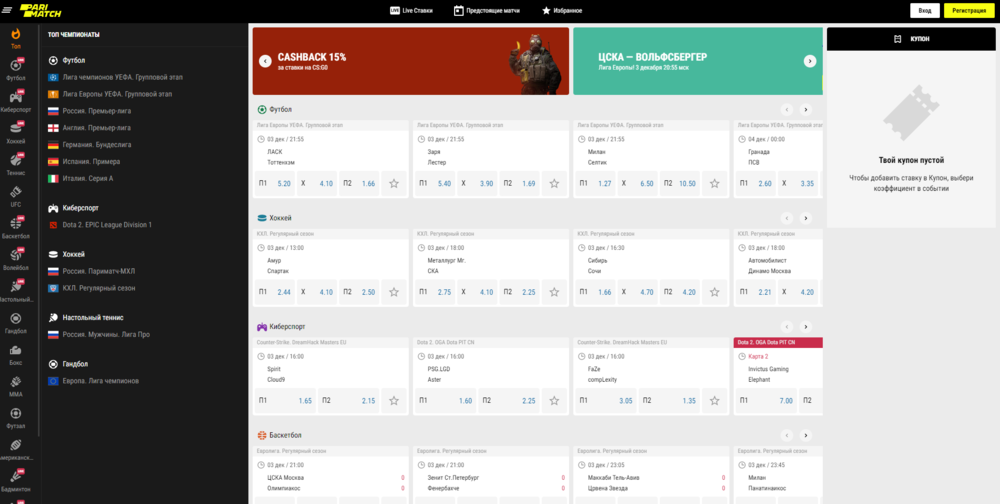Pick П1 odds 5.20 for ЛАСК
Screen dimensions: 1000x504
coord(276,184)
